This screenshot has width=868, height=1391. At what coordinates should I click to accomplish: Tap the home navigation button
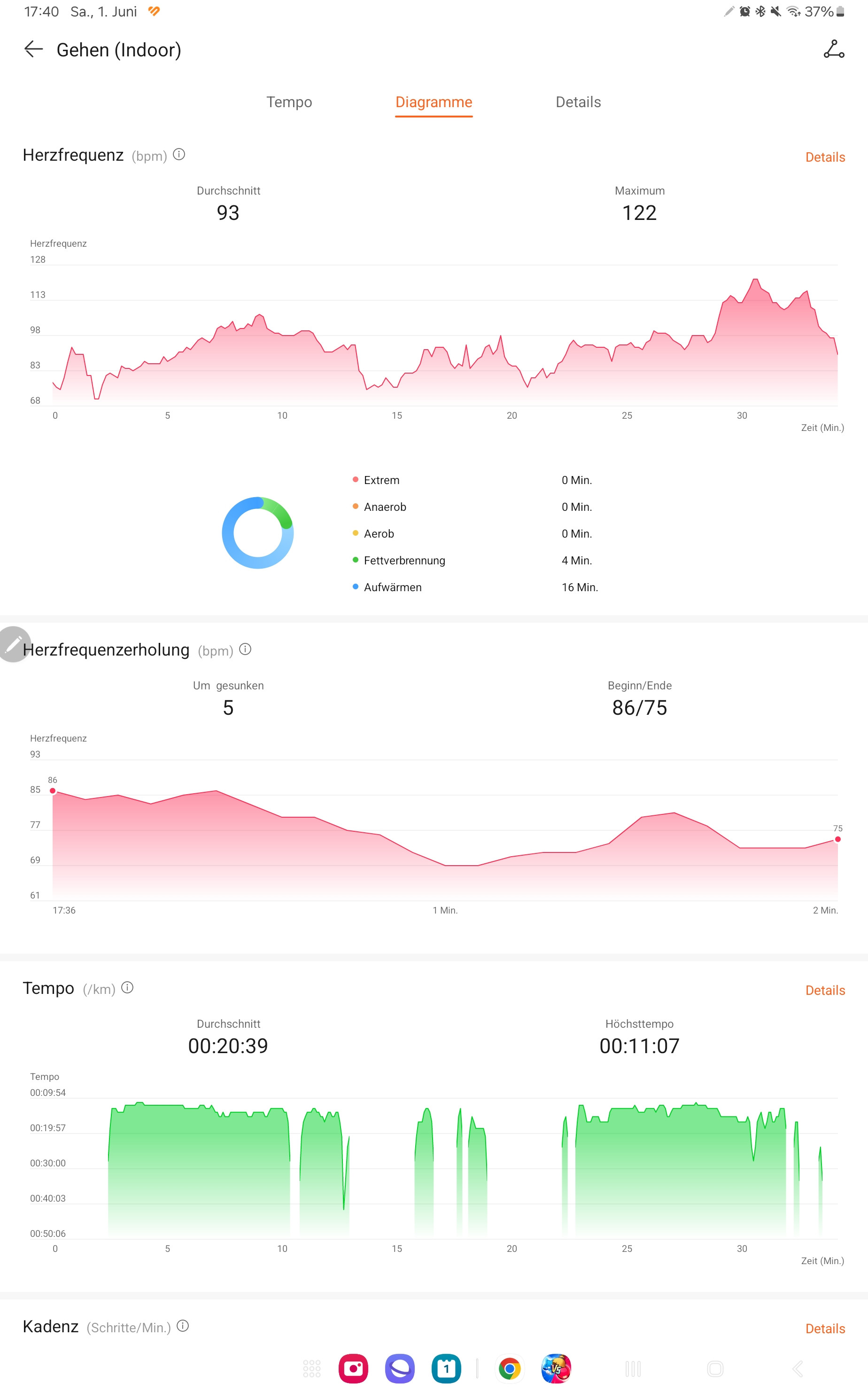tap(715, 1368)
